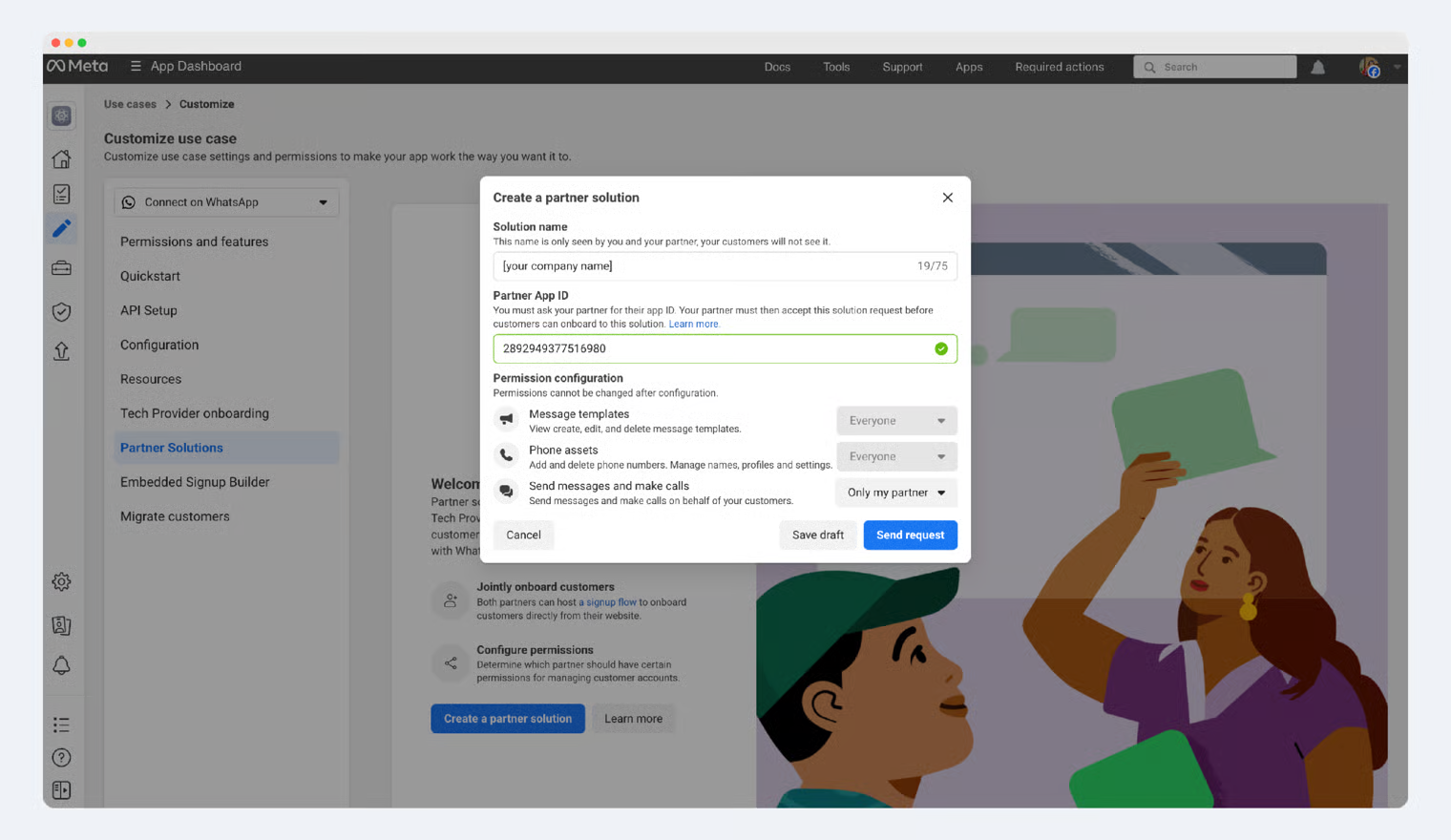Click the Send request button
This screenshot has height=840, width=1451.
pyautogui.click(x=910, y=535)
